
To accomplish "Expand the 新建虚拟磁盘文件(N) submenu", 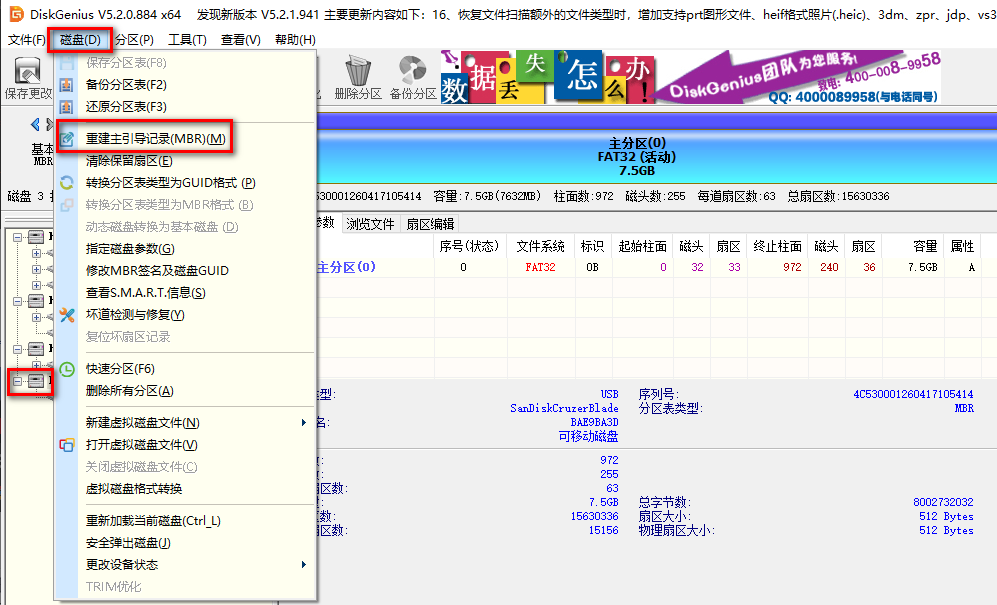I will tap(304, 422).
